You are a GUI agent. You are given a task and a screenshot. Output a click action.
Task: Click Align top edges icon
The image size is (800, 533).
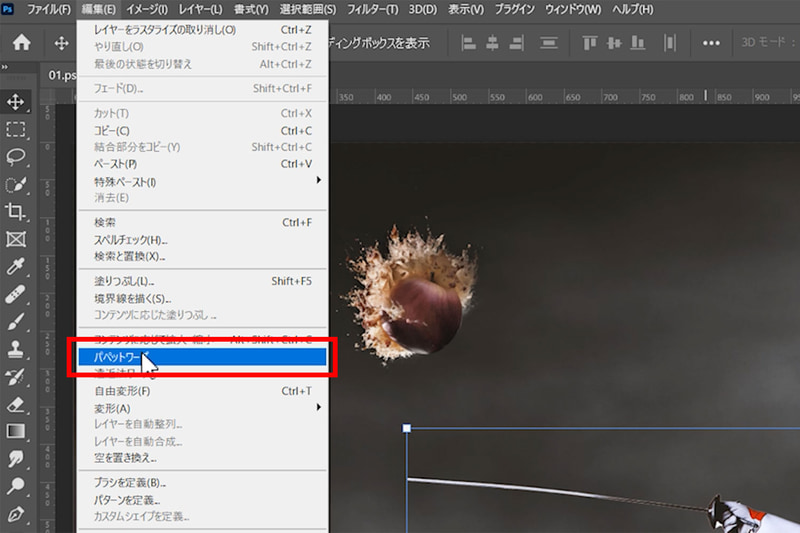[589, 43]
